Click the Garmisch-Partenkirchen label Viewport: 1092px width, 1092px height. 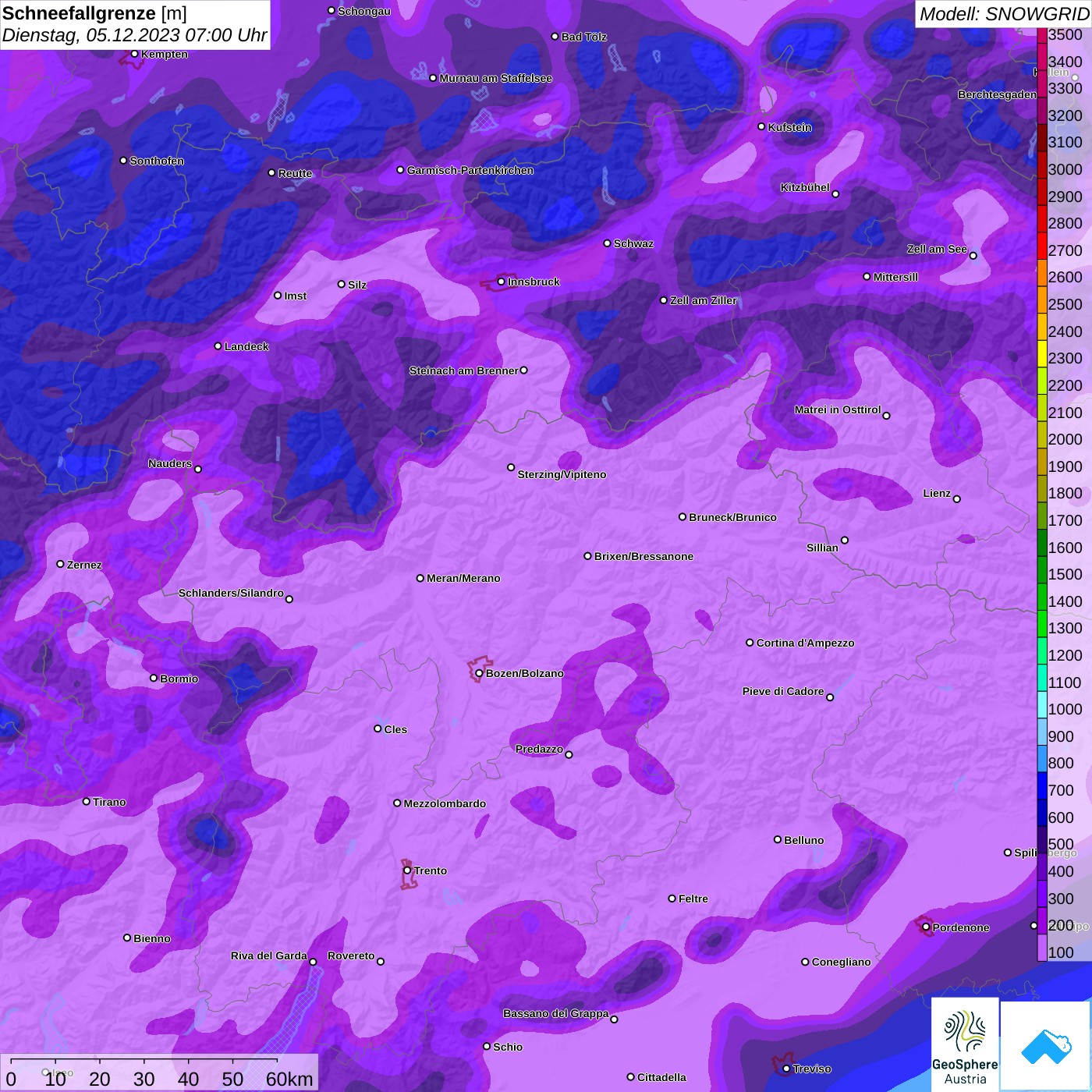[x=470, y=170]
